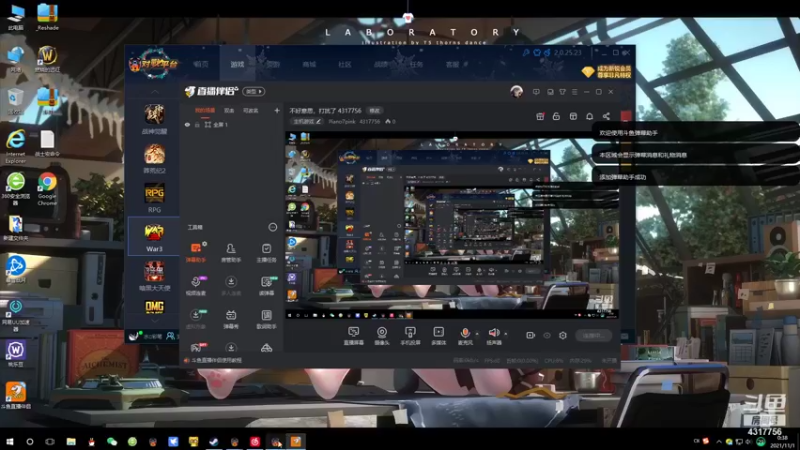
Task: Select RPG game in platform sidebar
Action: [154, 198]
